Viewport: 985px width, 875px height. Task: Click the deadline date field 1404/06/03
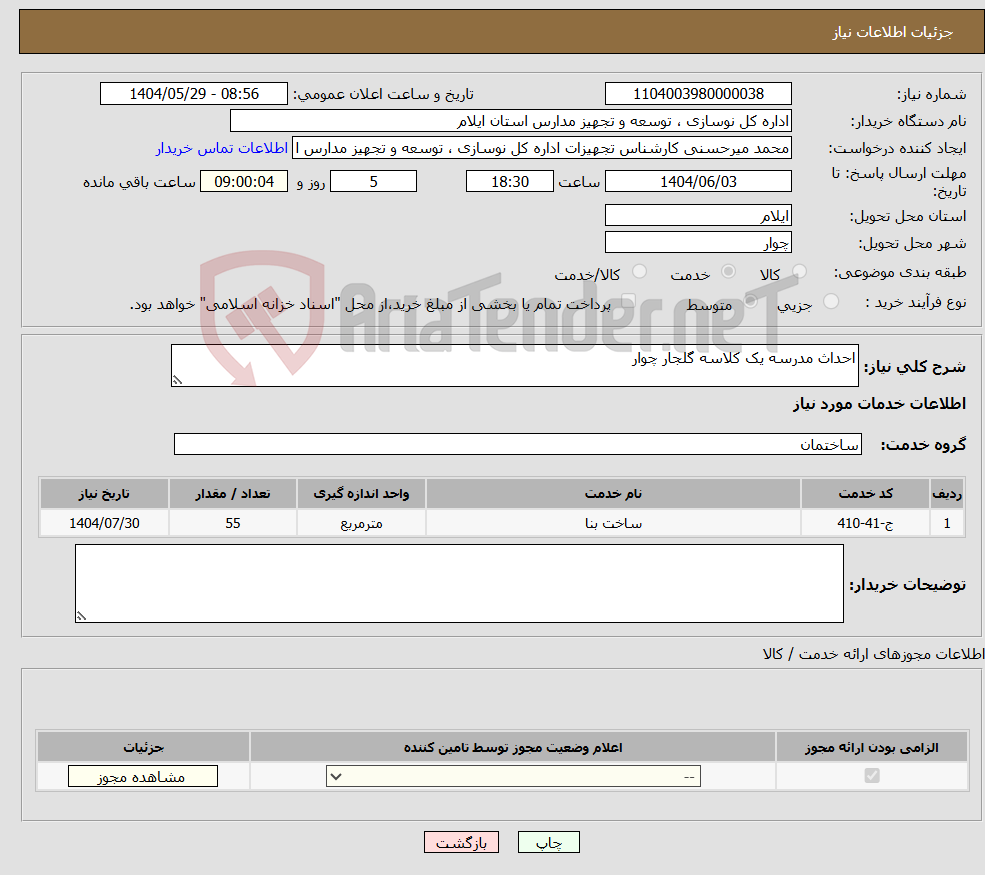point(698,182)
